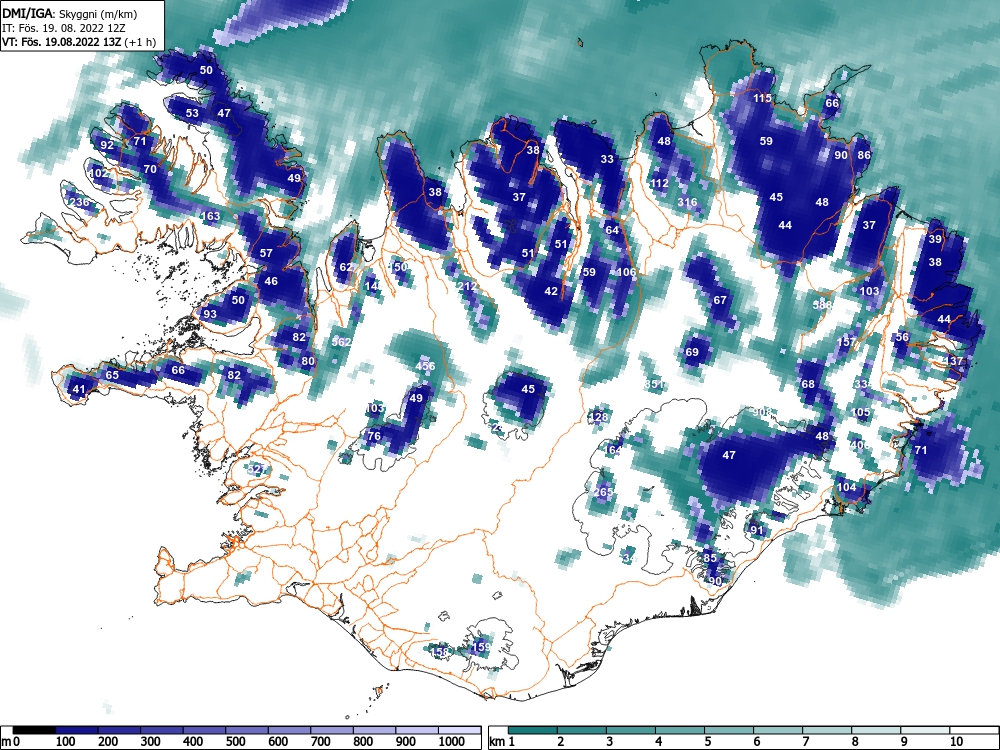Viewport: 1000px width, 750px height.
Task: Click the visibility value 76 on the map
Action: 374,436
